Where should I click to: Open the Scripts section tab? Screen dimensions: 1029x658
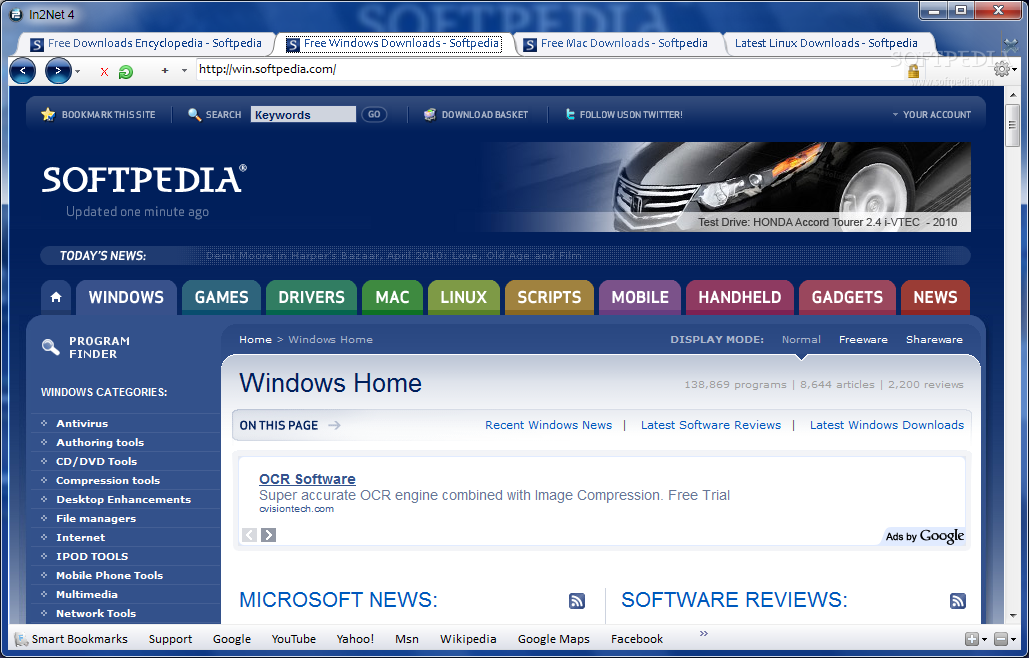tap(549, 297)
